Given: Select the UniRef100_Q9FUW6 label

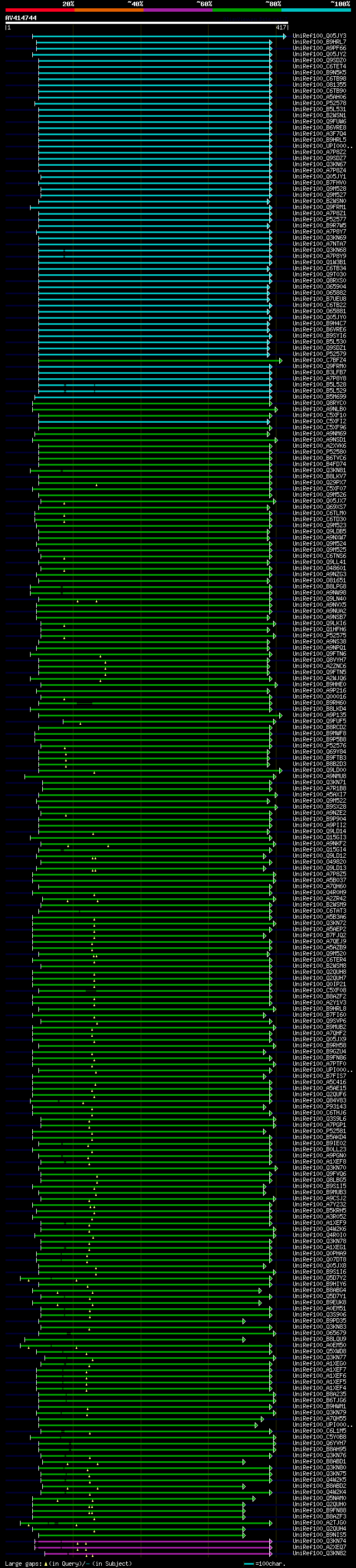Looking at the screenshot, I should coord(319,122).
